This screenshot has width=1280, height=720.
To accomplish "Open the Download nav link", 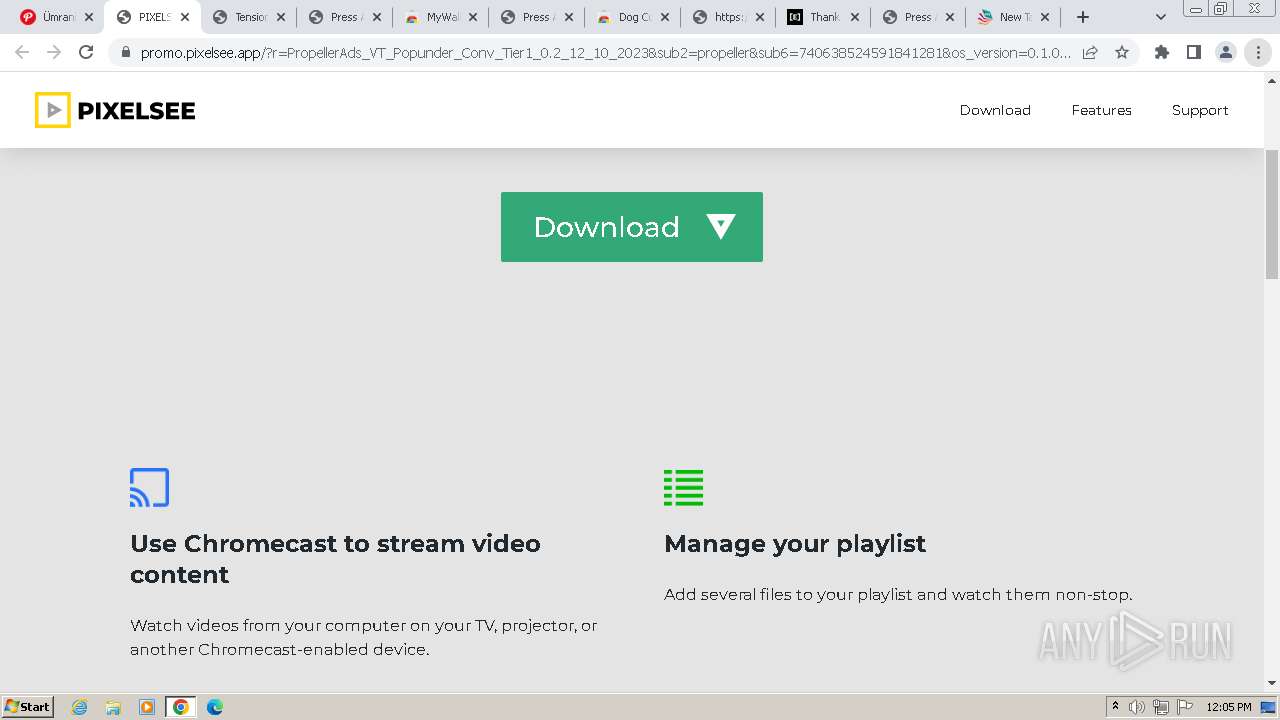I will click(995, 110).
